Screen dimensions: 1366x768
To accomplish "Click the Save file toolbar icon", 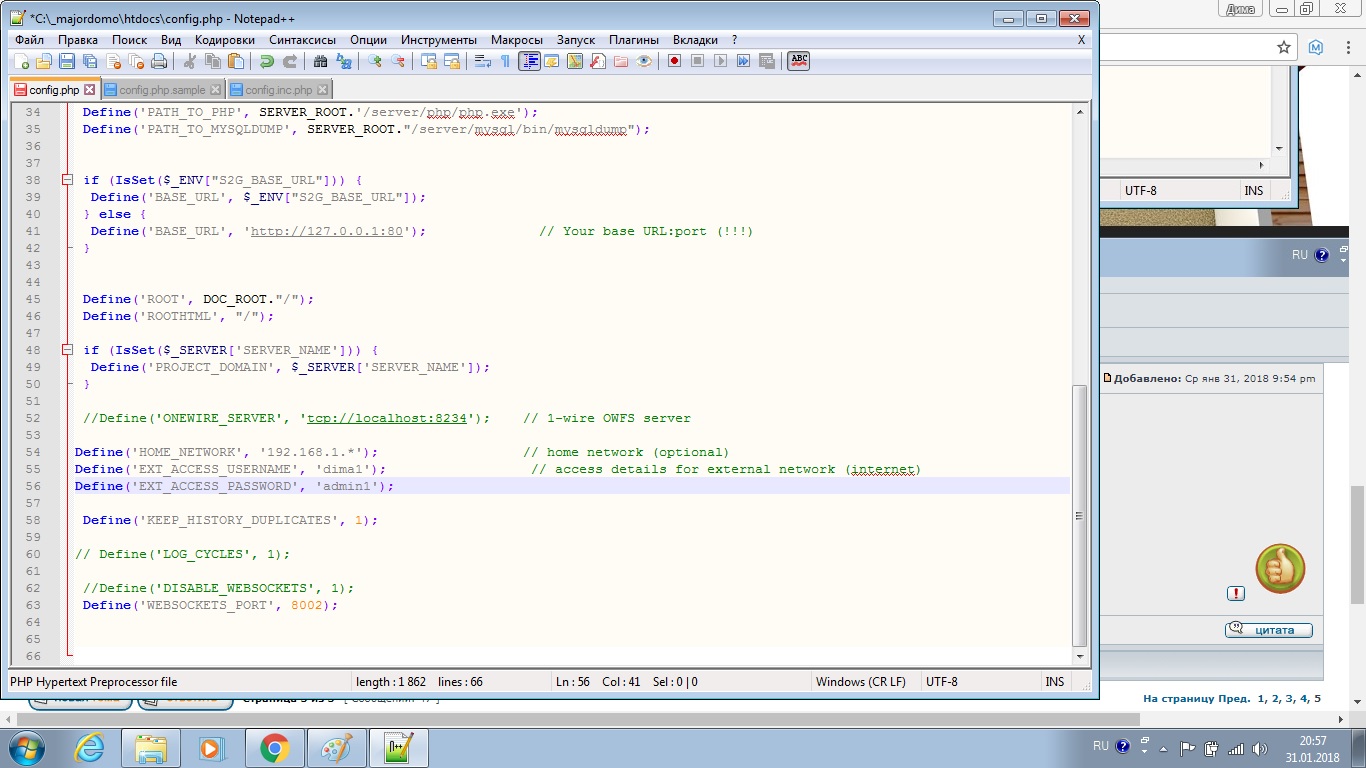I will 67,61.
